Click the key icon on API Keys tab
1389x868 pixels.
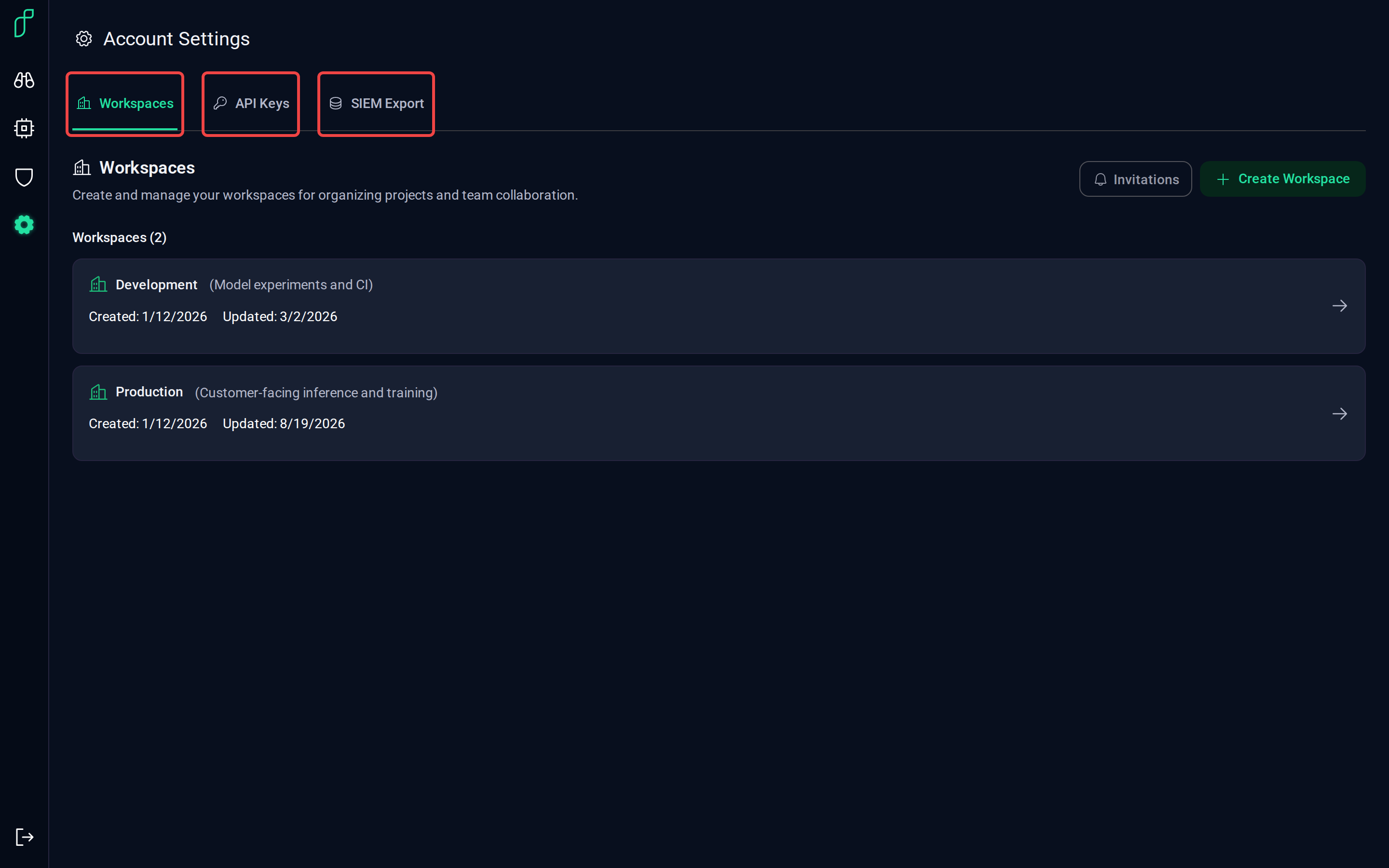click(220, 103)
